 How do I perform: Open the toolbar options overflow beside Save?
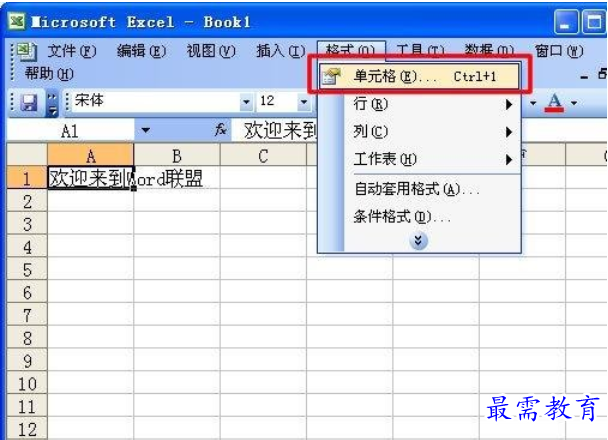coord(52,104)
